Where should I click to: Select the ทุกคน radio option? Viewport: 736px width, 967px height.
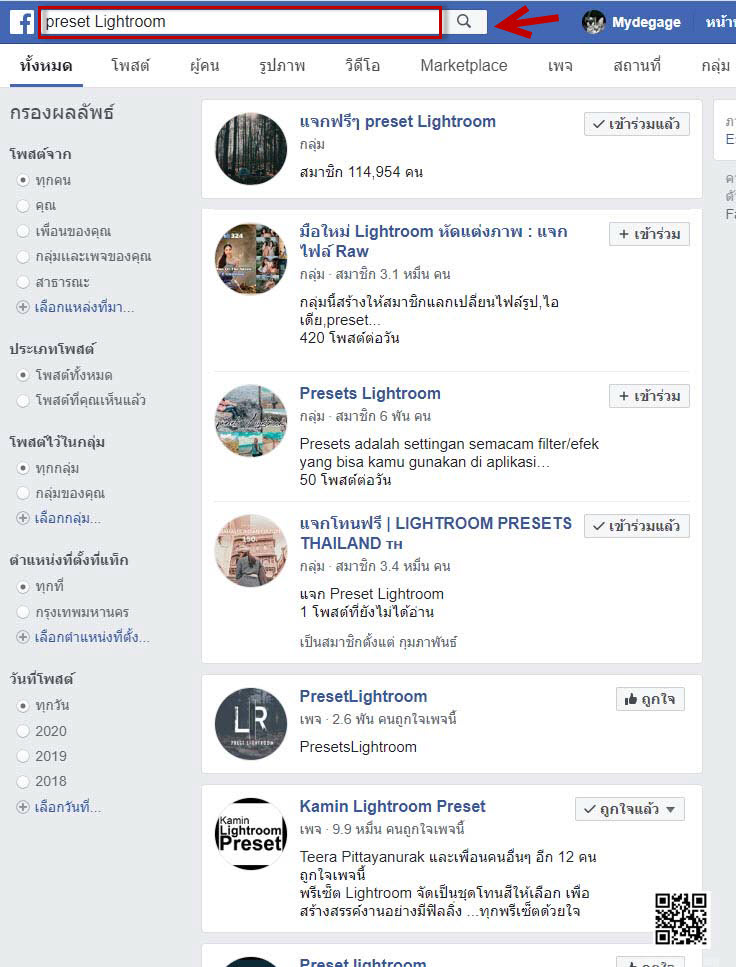(x=23, y=180)
